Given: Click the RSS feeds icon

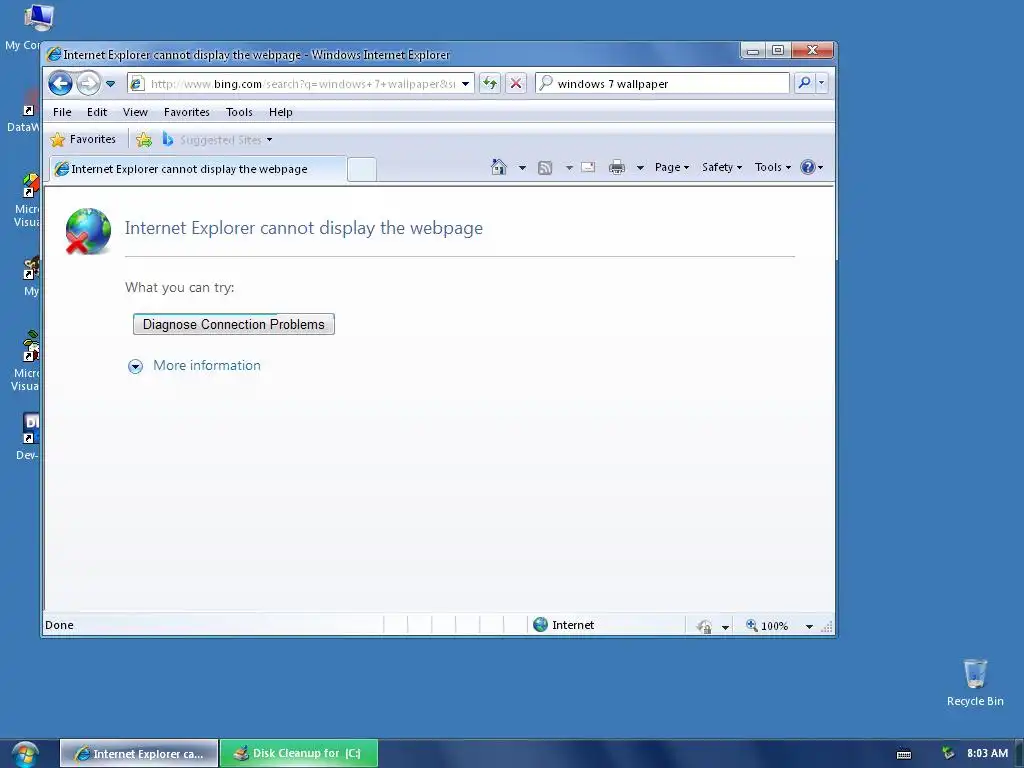Looking at the screenshot, I should [x=545, y=168].
